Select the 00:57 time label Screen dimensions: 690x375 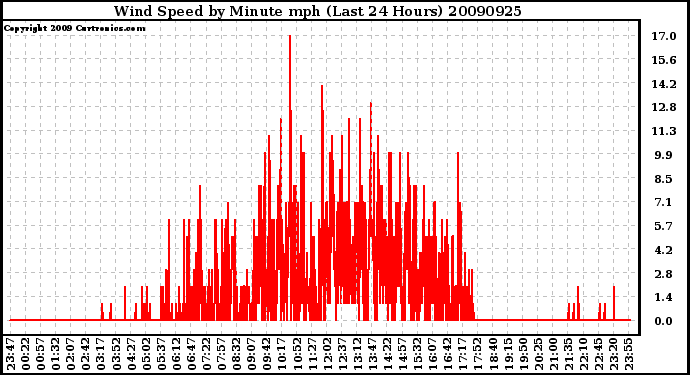[x=41, y=354]
